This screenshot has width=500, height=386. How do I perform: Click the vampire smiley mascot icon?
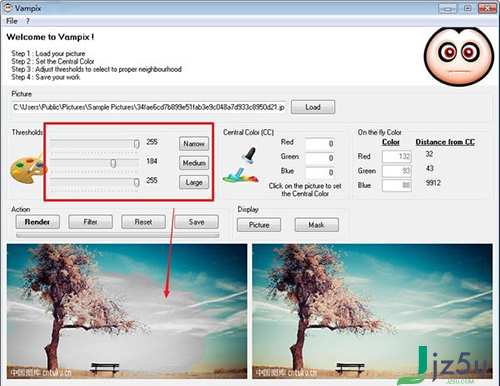click(x=458, y=56)
